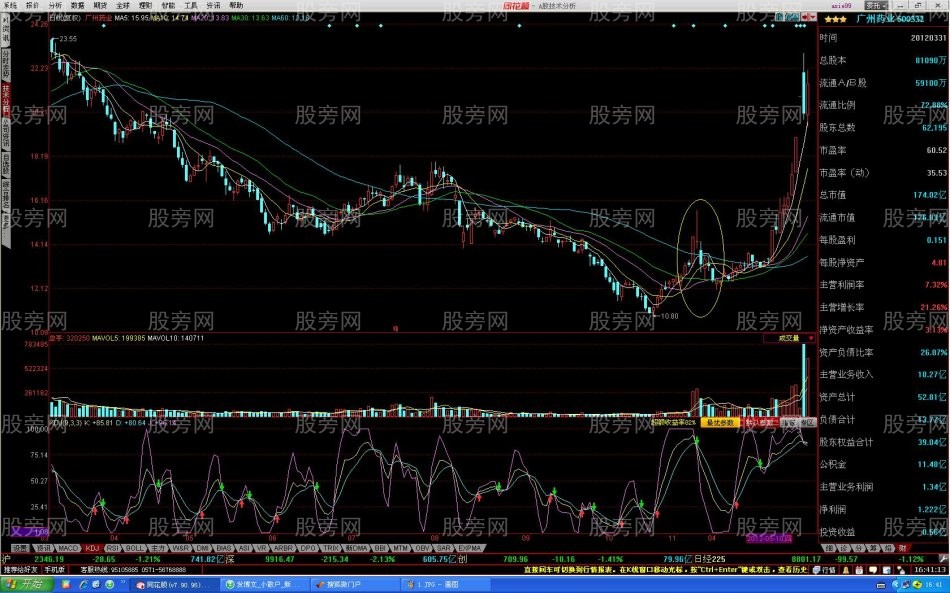Select the 细 tab in the info panel
Image resolution: width=950 pixels, height=593 pixels.
(829, 548)
